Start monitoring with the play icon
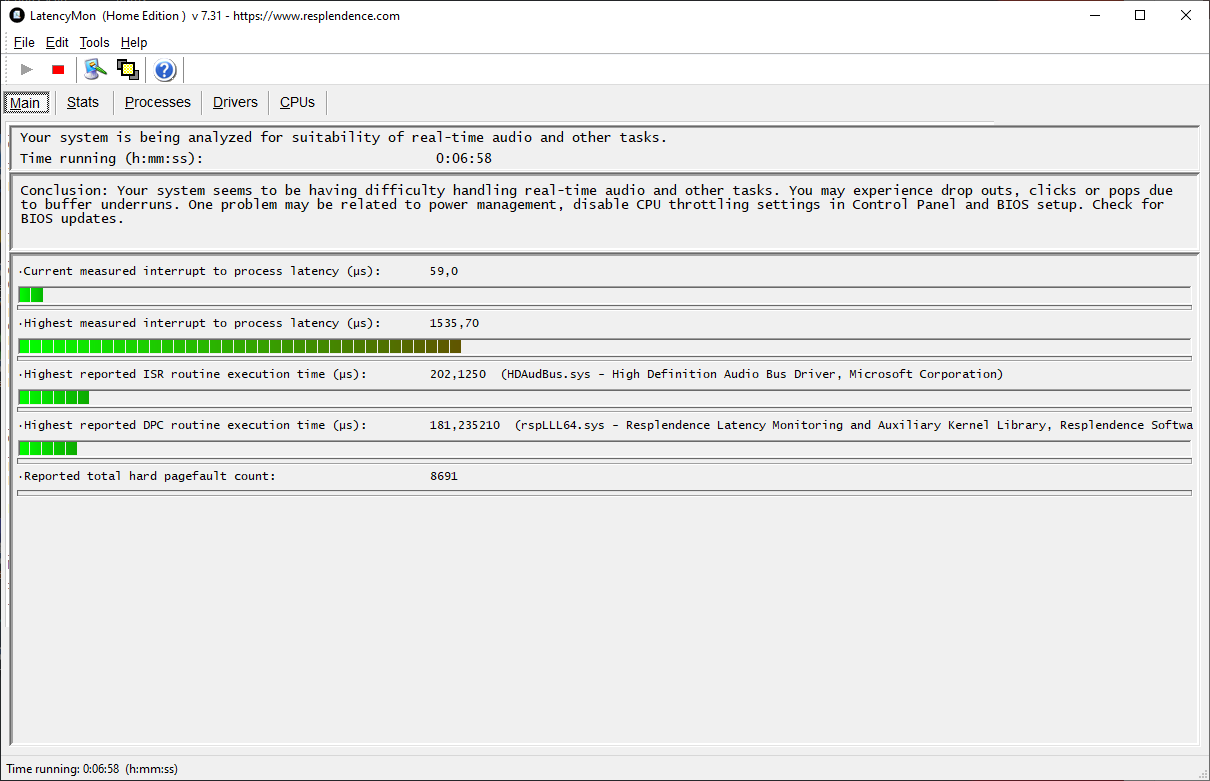Image resolution: width=1210 pixels, height=781 pixels. coord(27,69)
